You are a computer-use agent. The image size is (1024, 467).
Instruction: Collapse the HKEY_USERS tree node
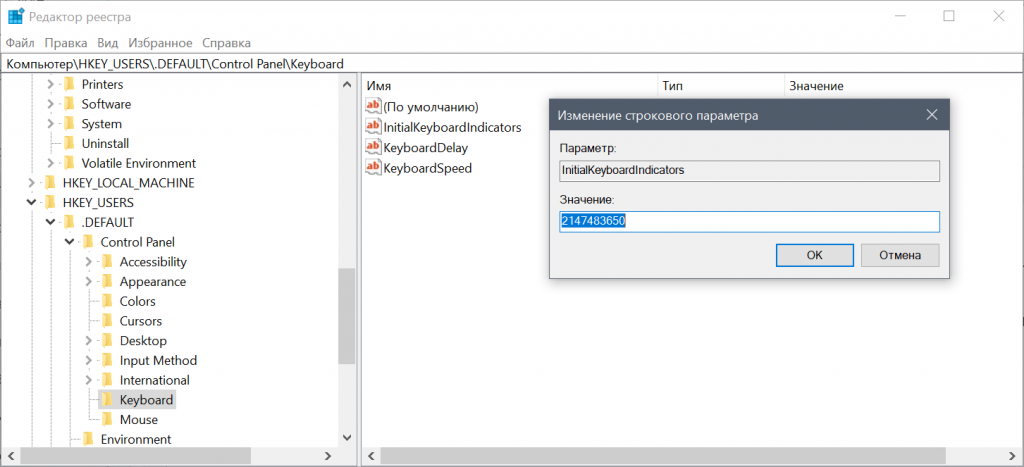(32, 202)
